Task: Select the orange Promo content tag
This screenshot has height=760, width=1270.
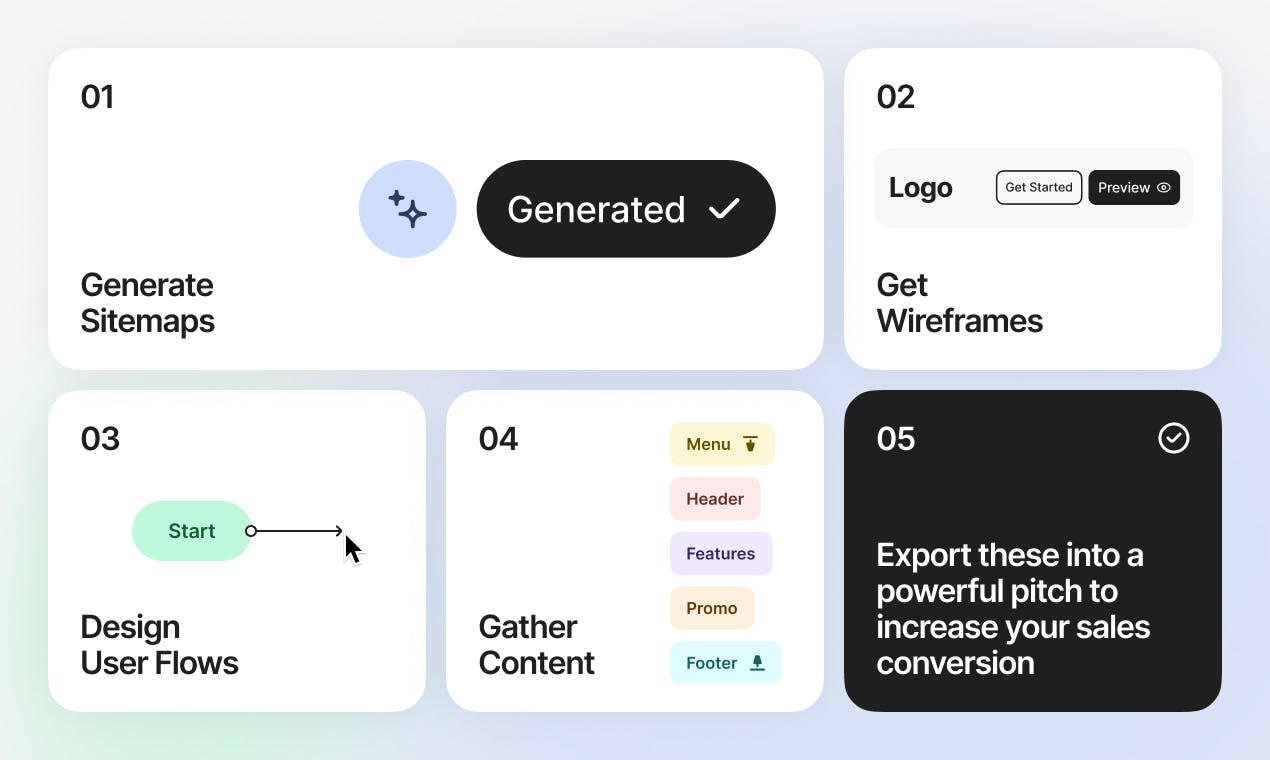Action: pos(712,608)
